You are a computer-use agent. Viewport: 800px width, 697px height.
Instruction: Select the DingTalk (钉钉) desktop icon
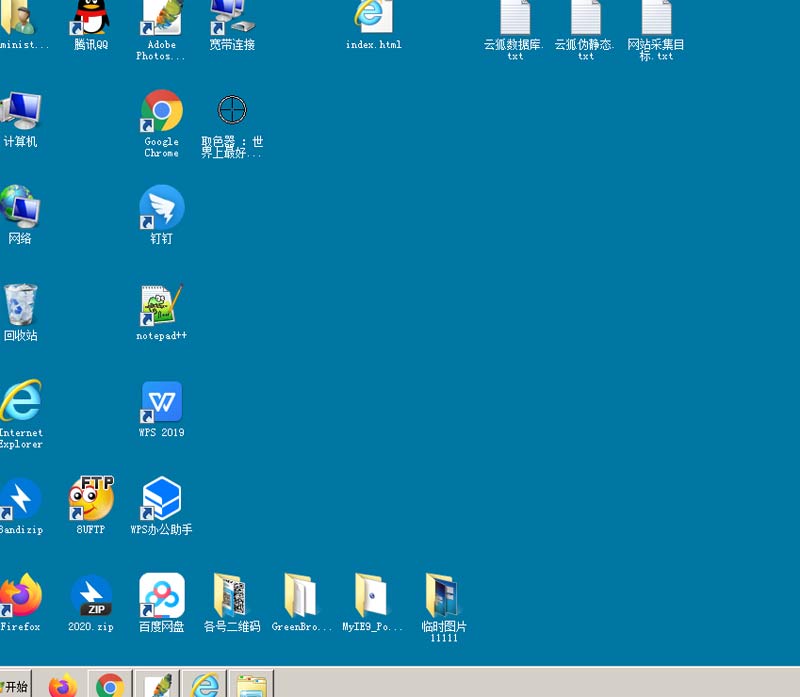161,207
